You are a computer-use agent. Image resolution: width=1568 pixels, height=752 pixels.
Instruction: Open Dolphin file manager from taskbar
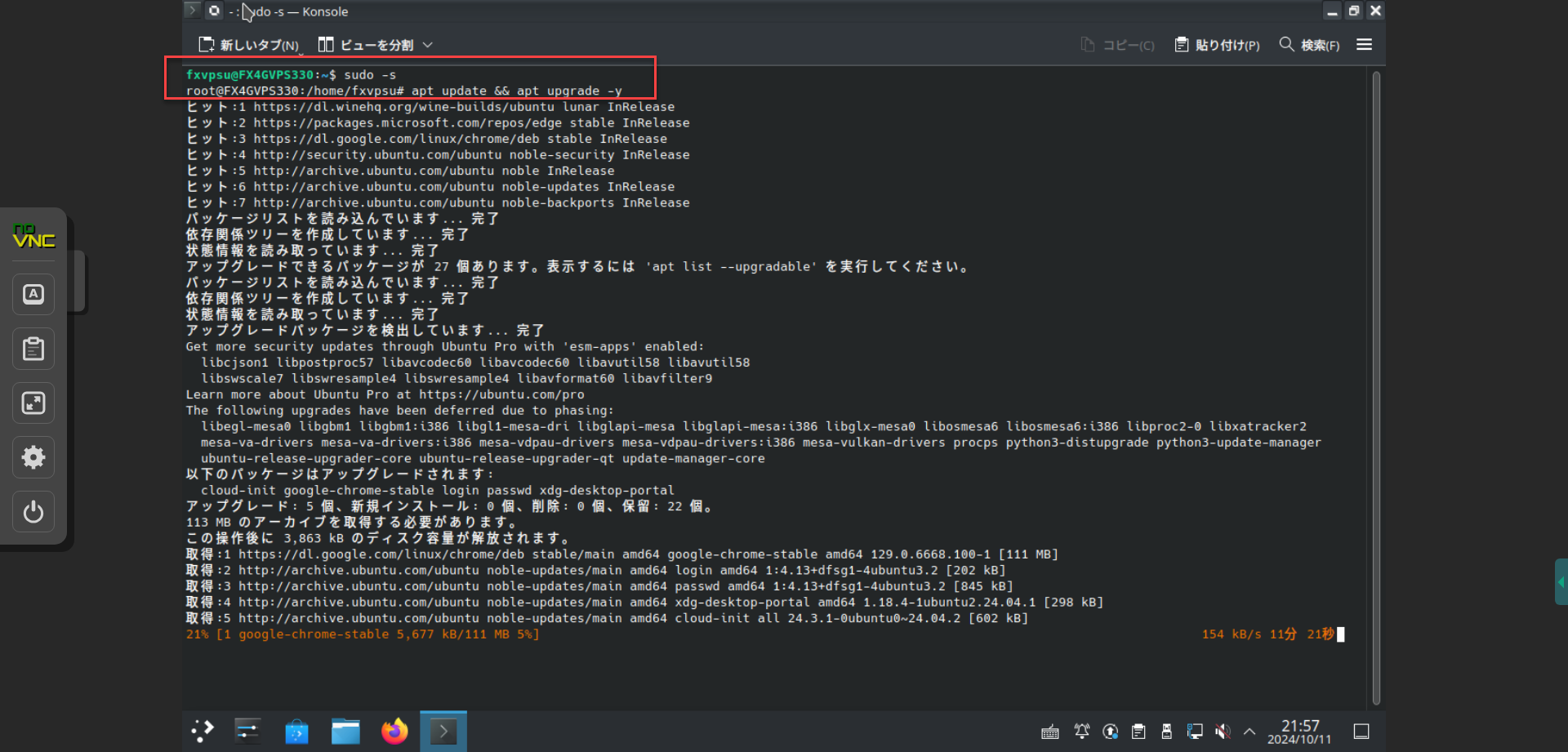coord(345,731)
